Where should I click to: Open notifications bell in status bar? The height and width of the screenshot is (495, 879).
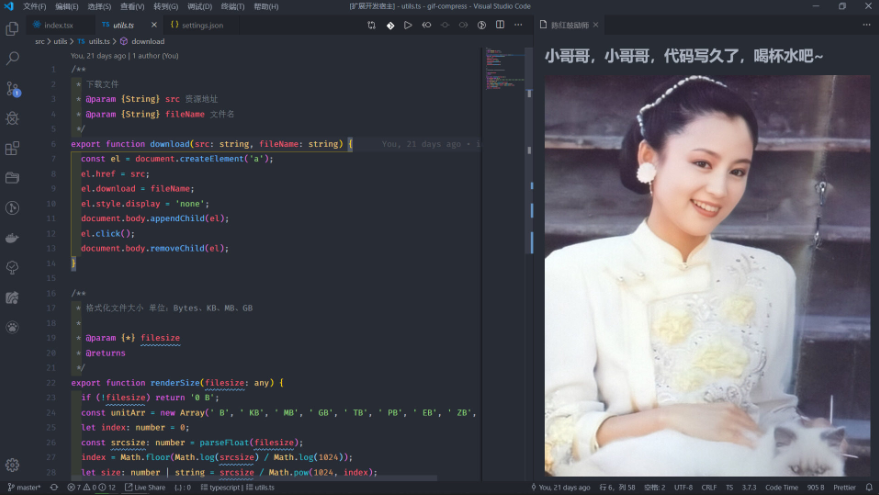point(869,487)
